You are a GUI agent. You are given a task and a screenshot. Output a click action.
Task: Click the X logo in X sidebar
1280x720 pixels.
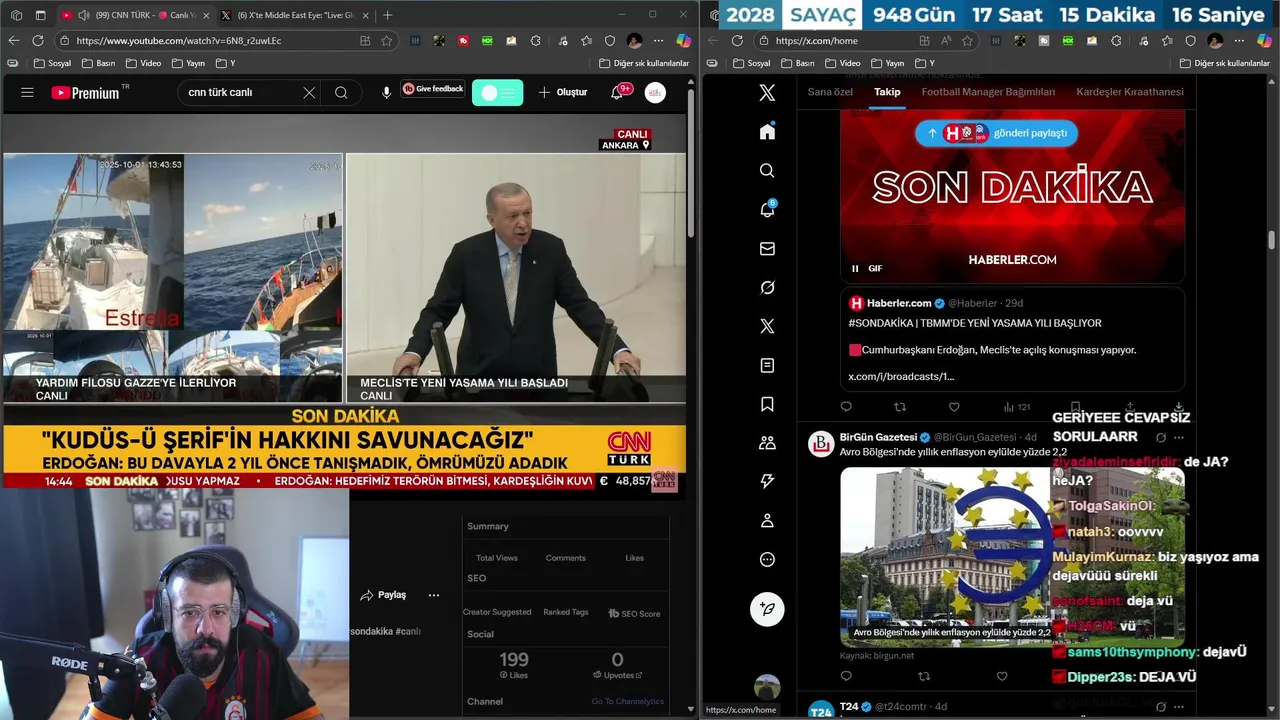tap(767, 93)
